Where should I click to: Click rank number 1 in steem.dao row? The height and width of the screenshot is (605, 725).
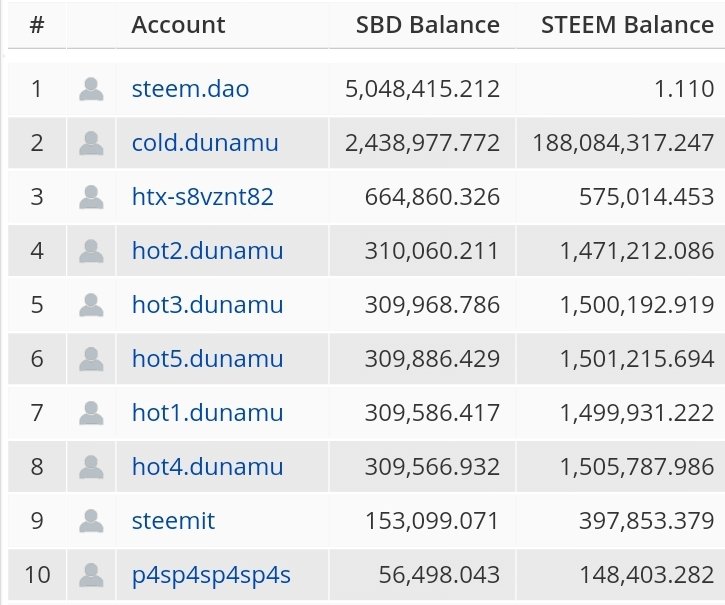(x=37, y=89)
